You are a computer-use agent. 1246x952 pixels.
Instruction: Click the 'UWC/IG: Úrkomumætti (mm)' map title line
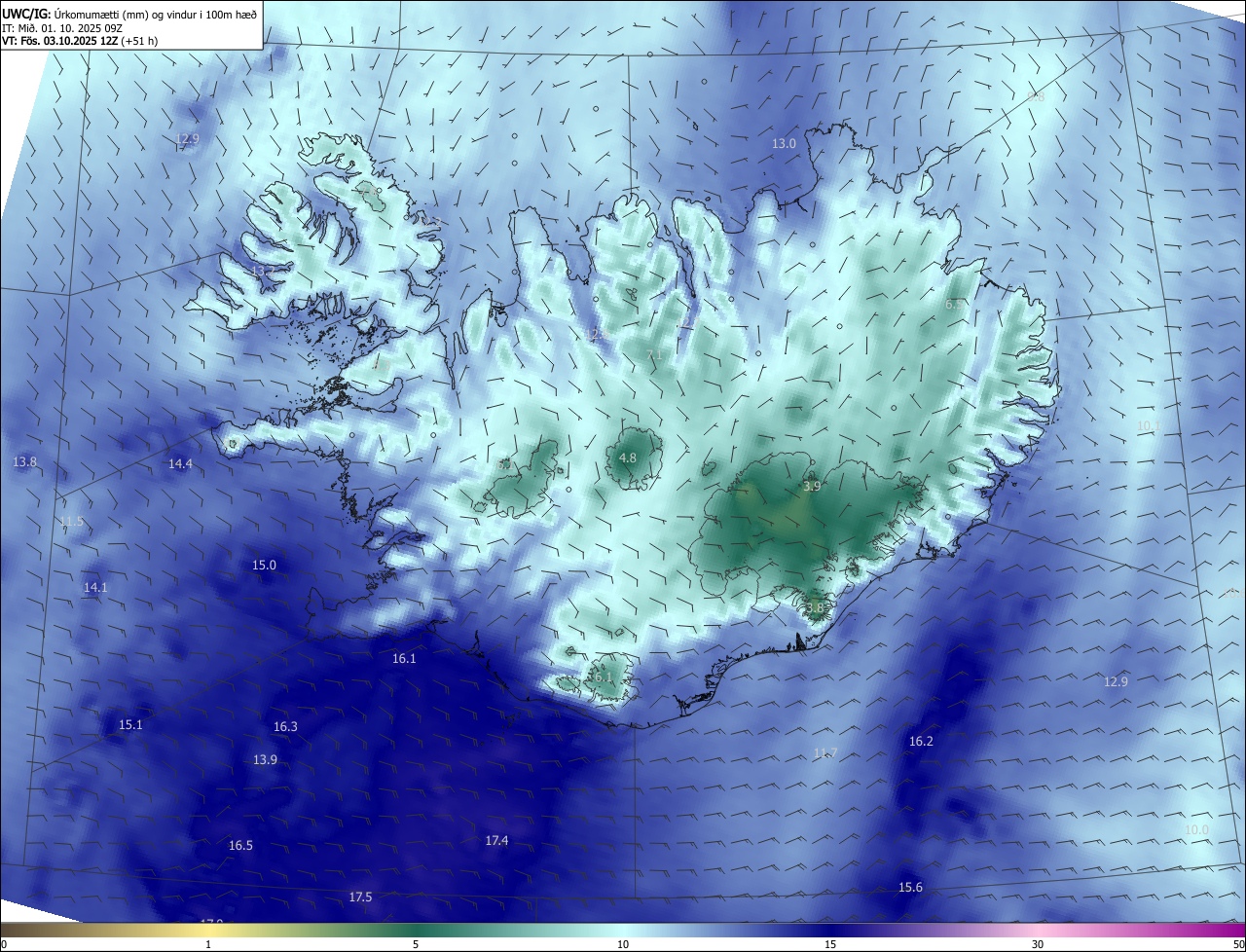click(129, 14)
